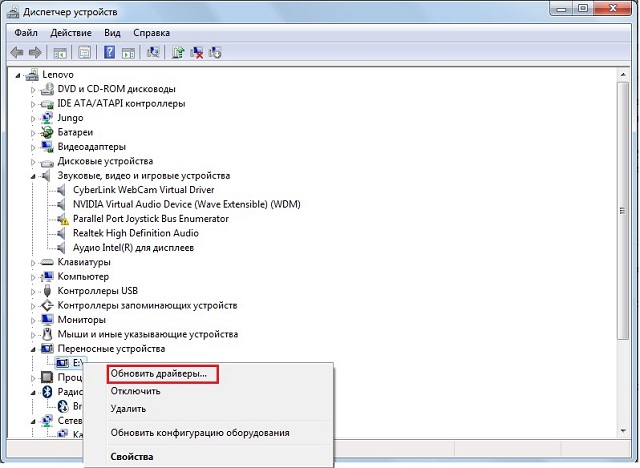Click the update driver software toolbar icon
This screenshot has height=468, width=640.
[x=178, y=52]
